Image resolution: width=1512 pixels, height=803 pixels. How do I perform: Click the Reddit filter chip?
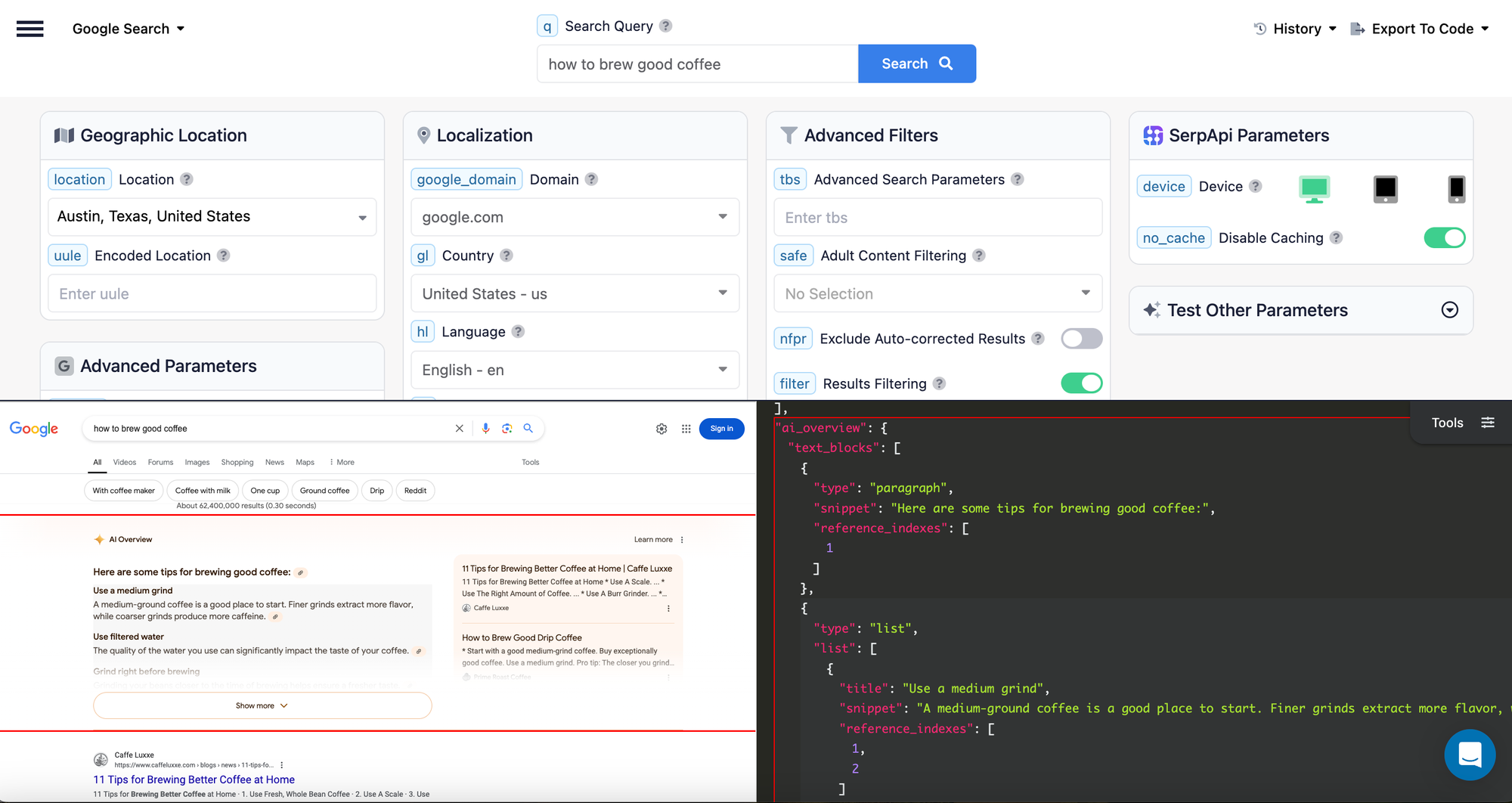coord(415,491)
